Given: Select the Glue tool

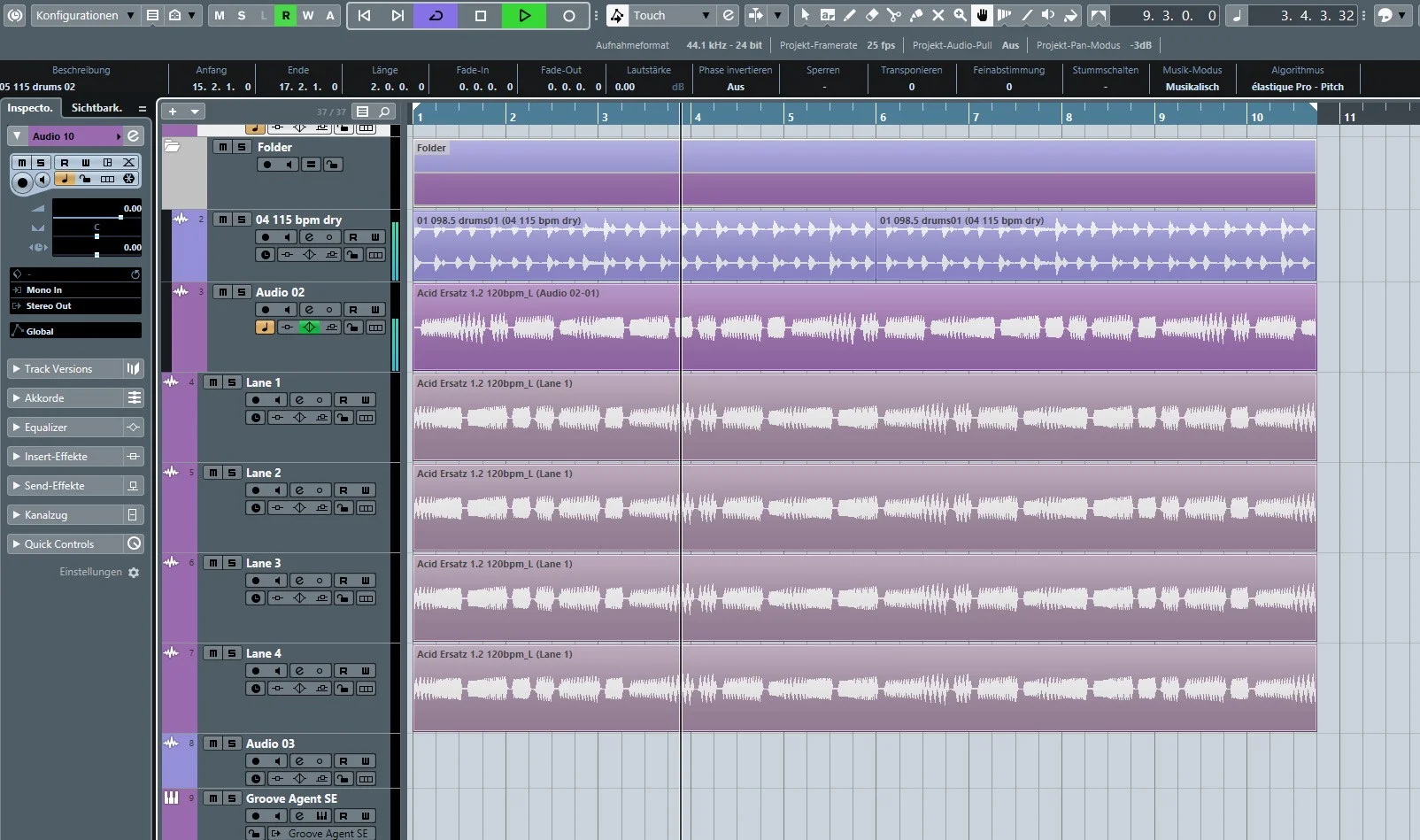Looking at the screenshot, I should tap(916, 15).
